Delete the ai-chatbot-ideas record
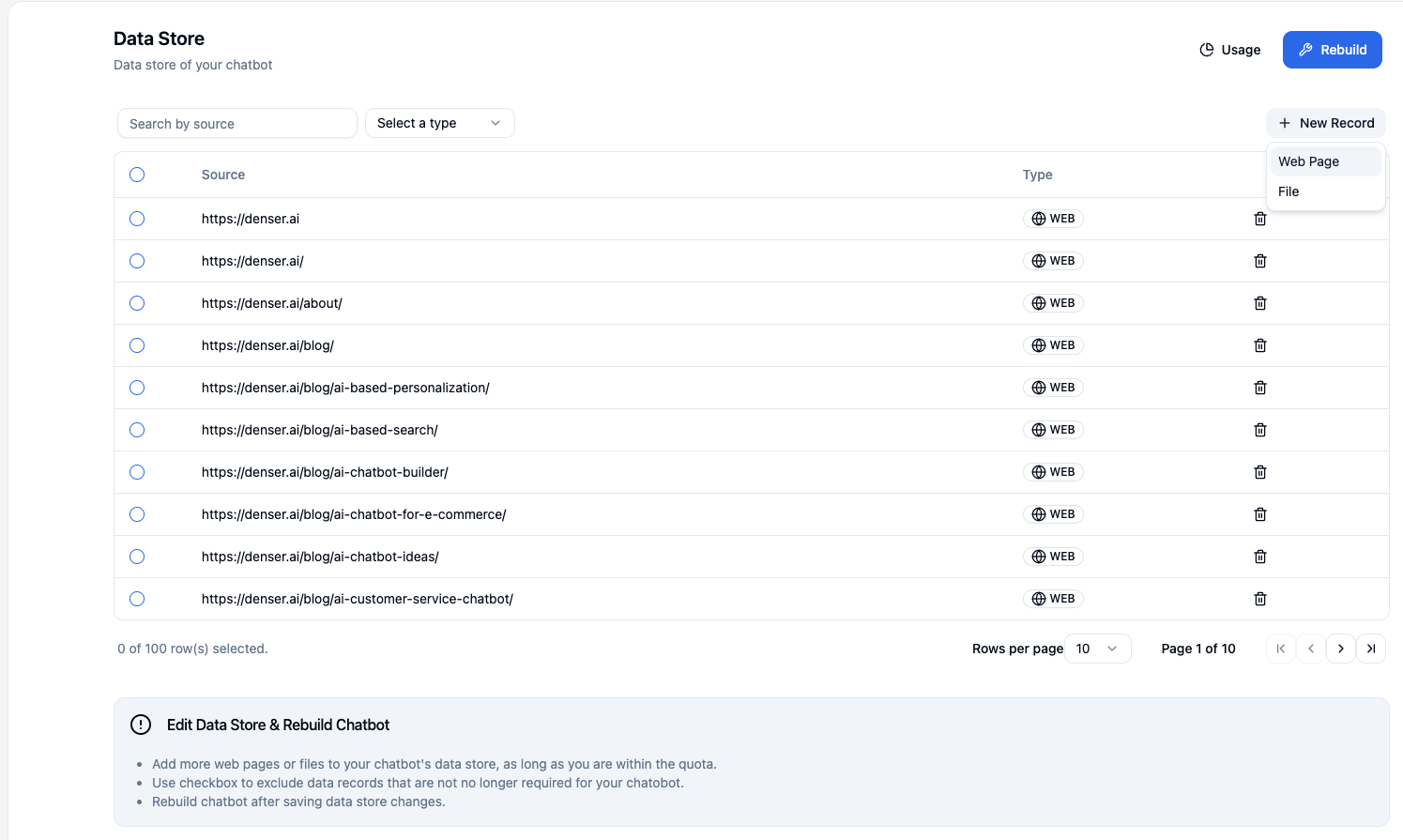1403x840 pixels. 1260,557
